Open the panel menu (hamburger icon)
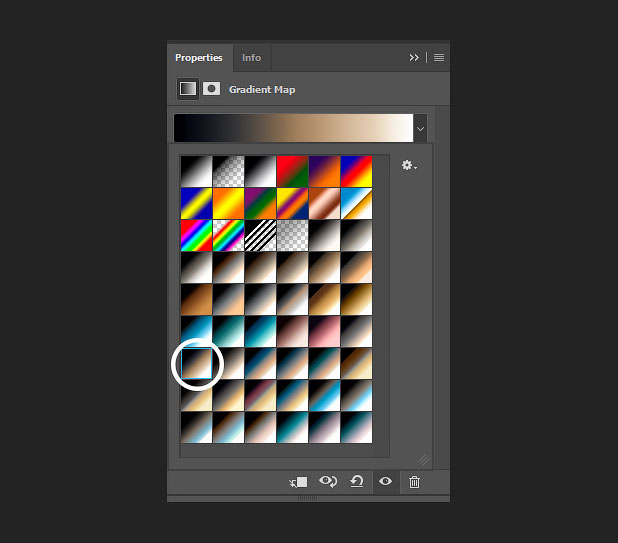Screen dimensions: 618x543 (x=439, y=58)
